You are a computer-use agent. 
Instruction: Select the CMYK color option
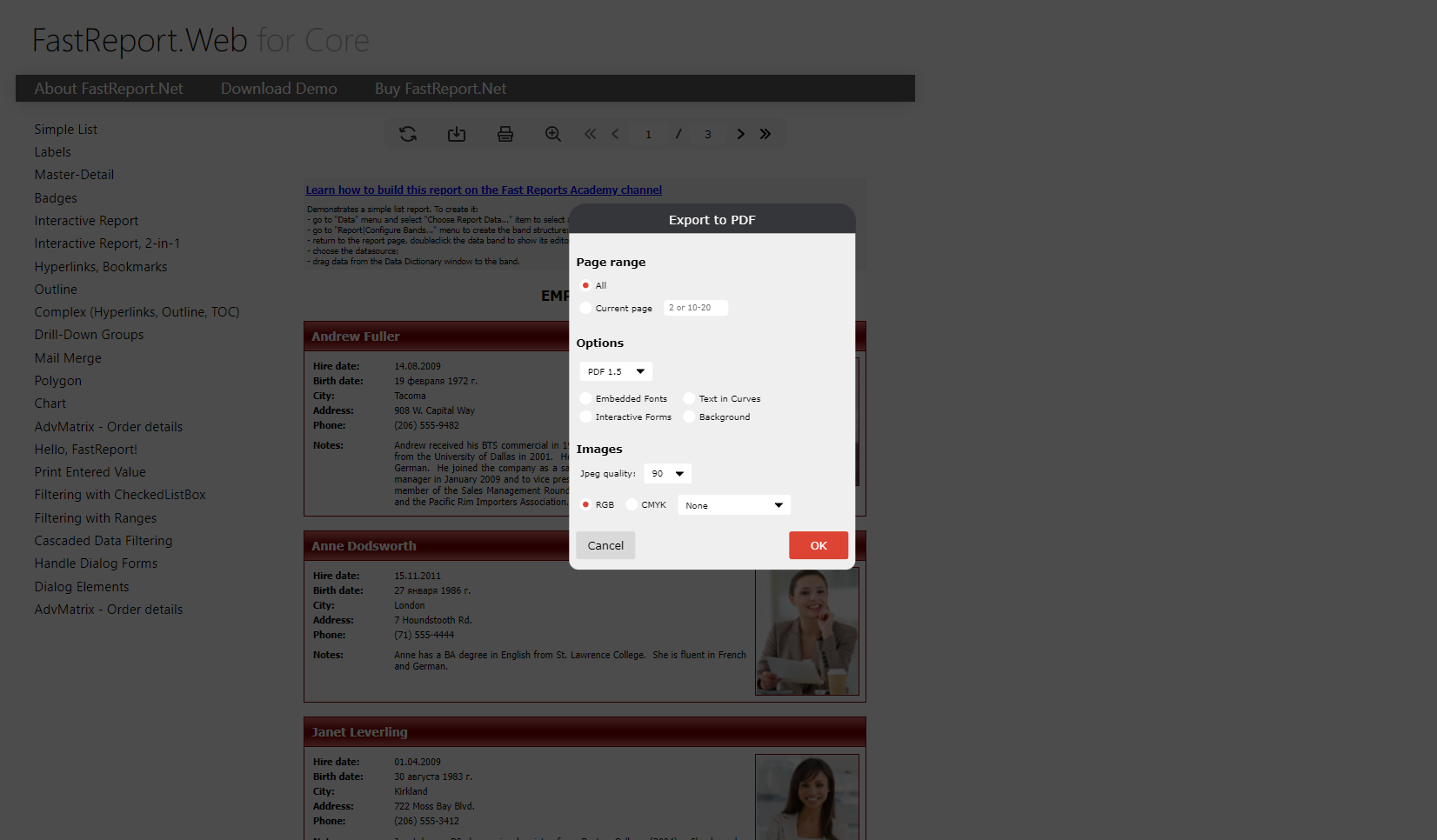[632, 504]
